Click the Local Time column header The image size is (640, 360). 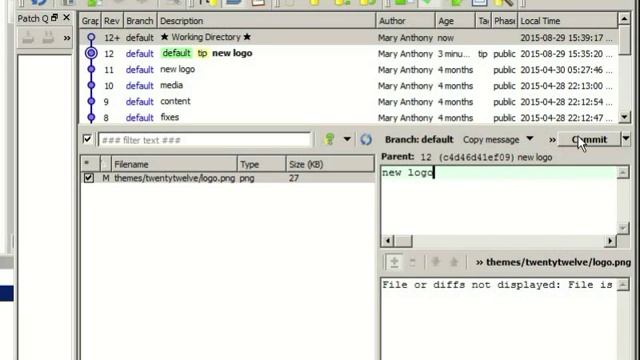click(x=567, y=21)
